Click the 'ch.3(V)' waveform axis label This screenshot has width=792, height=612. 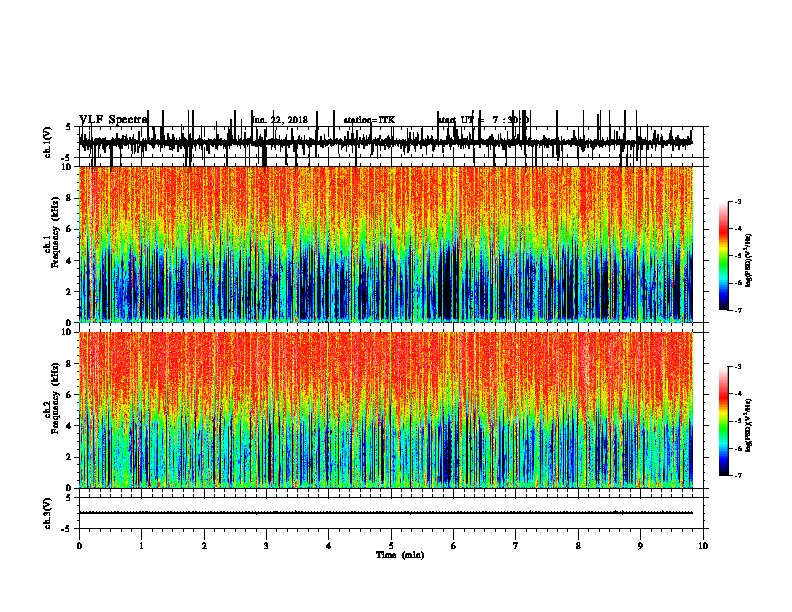[48, 513]
